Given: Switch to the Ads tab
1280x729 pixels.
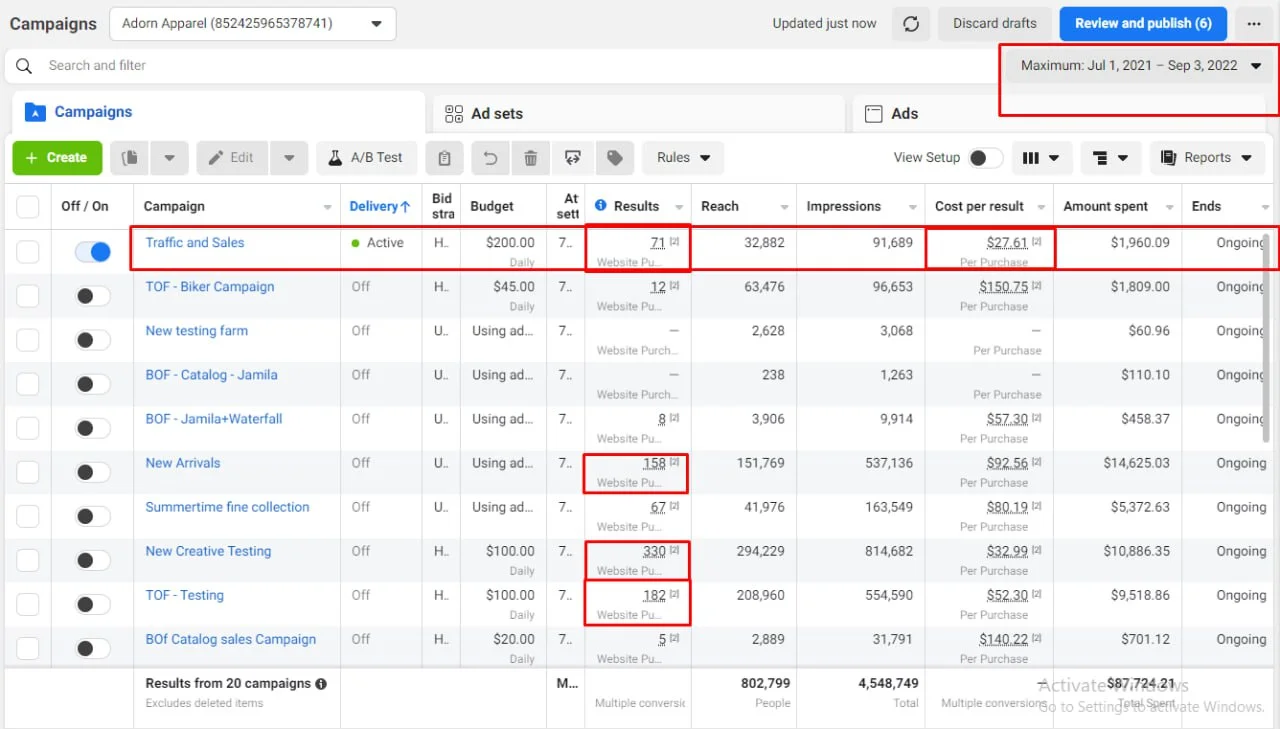Looking at the screenshot, I should 904,114.
